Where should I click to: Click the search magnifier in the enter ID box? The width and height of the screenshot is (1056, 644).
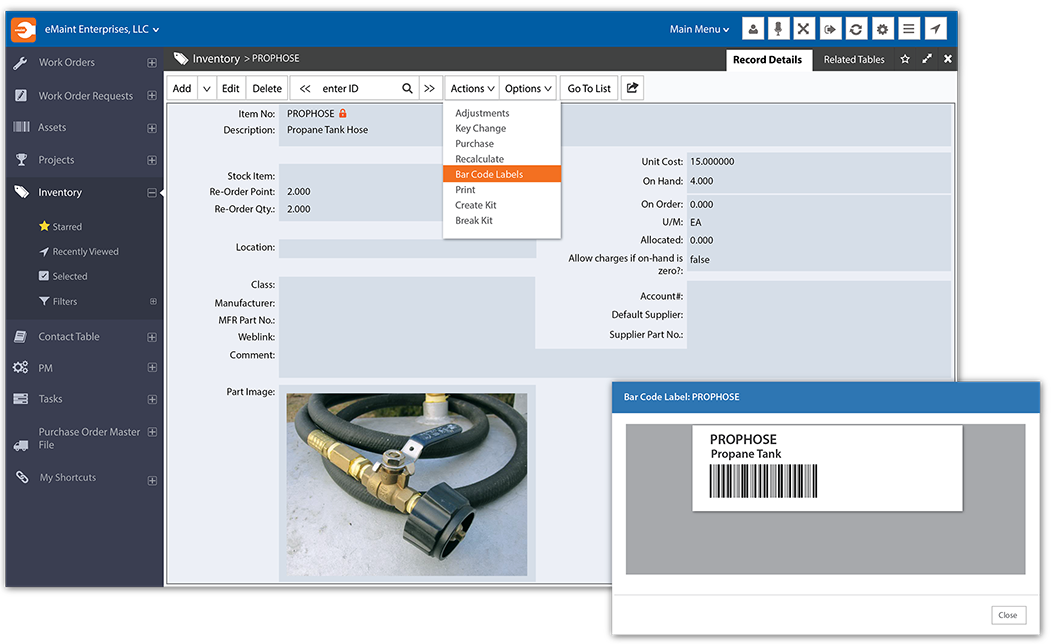pyautogui.click(x=407, y=88)
